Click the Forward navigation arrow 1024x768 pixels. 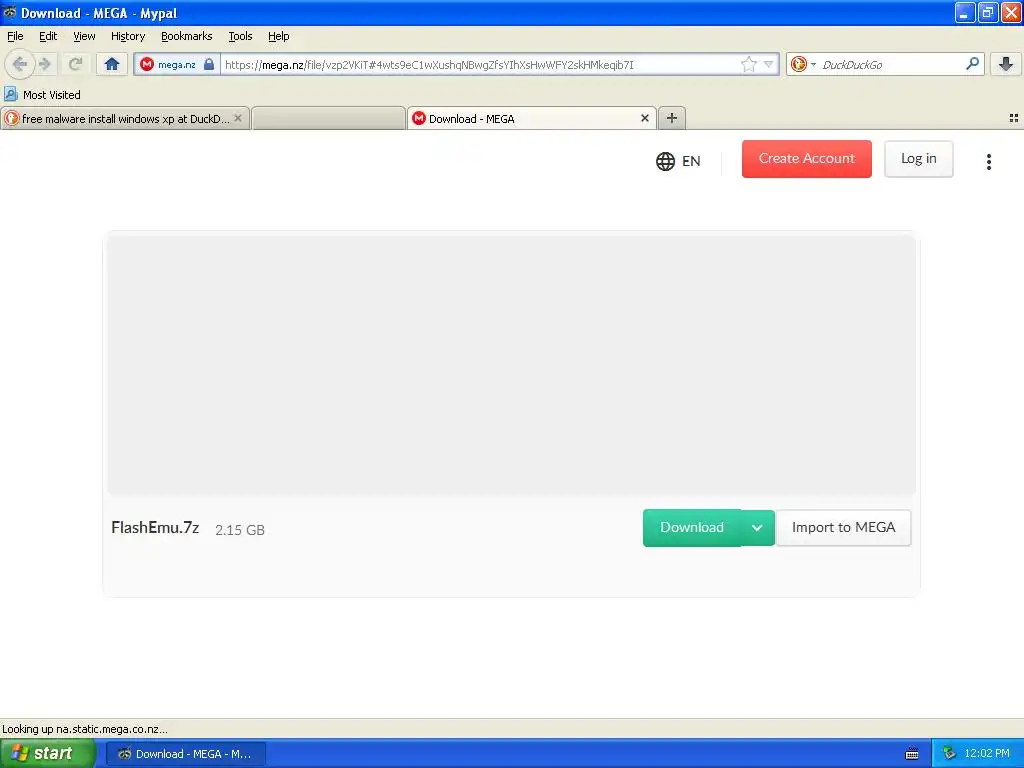coord(45,64)
